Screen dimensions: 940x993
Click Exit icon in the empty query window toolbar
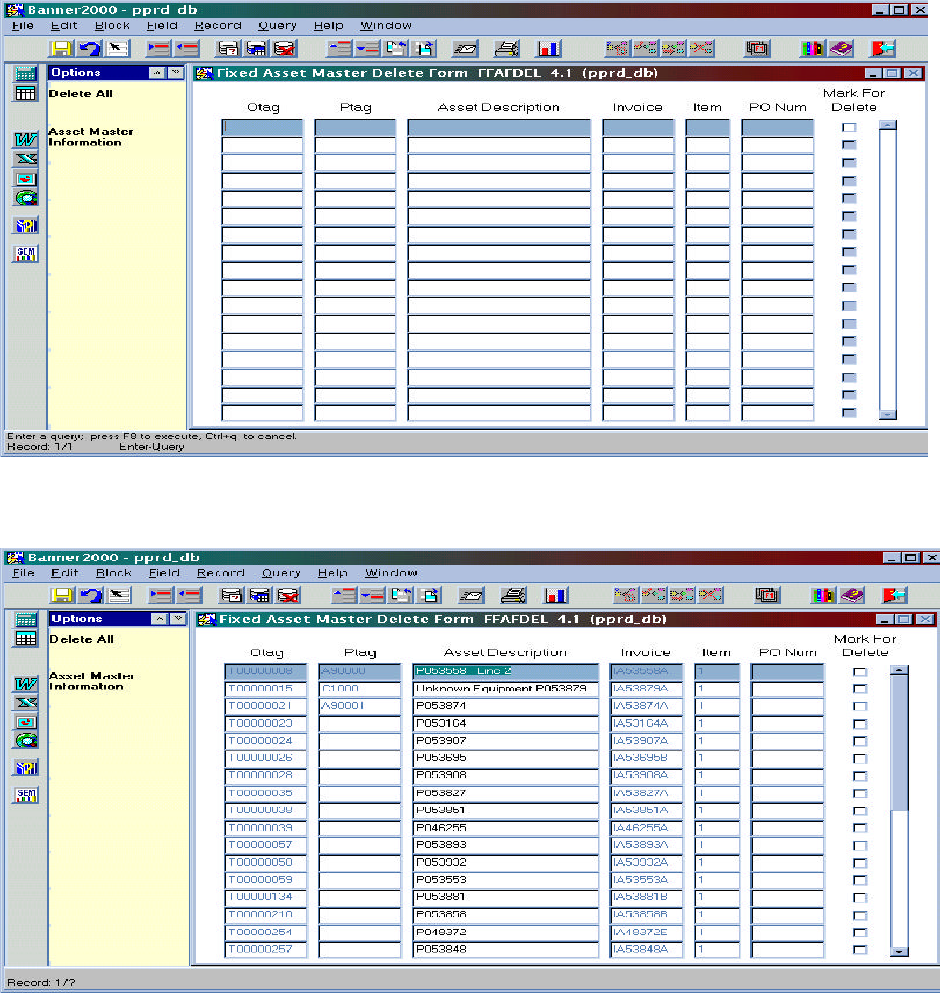point(882,49)
